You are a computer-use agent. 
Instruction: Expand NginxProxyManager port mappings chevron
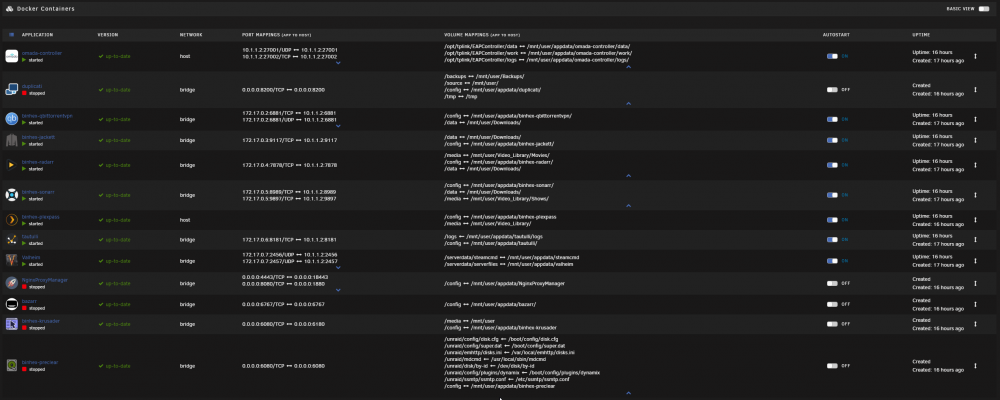tap(338, 290)
